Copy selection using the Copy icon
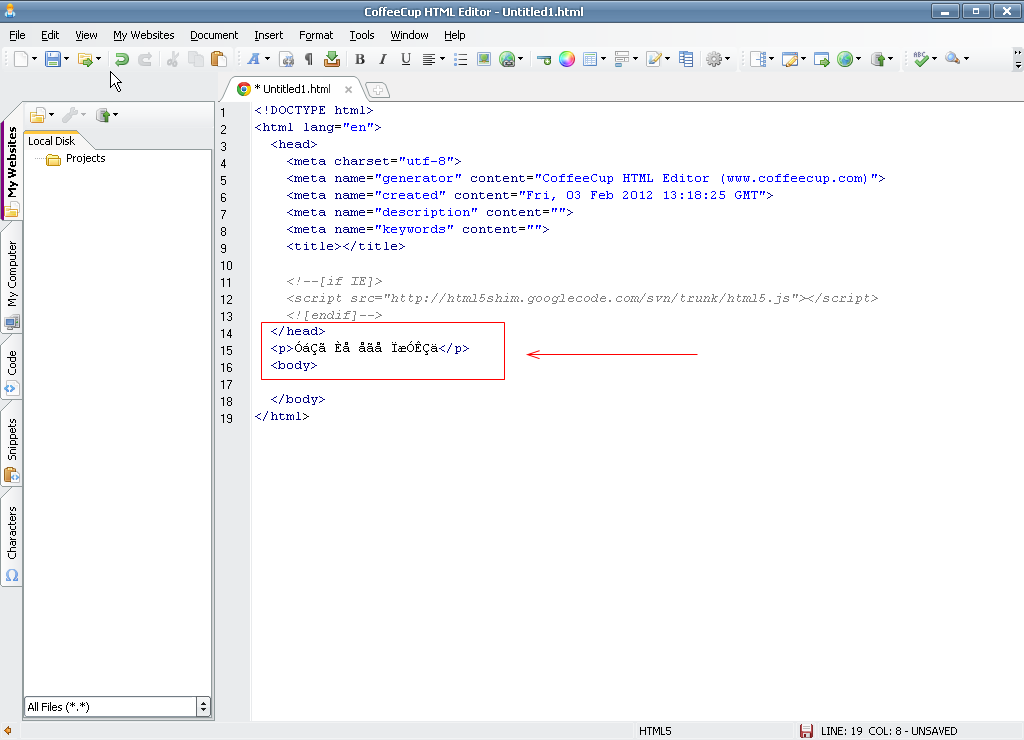This screenshot has height=740, width=1024. pos(195,59)
